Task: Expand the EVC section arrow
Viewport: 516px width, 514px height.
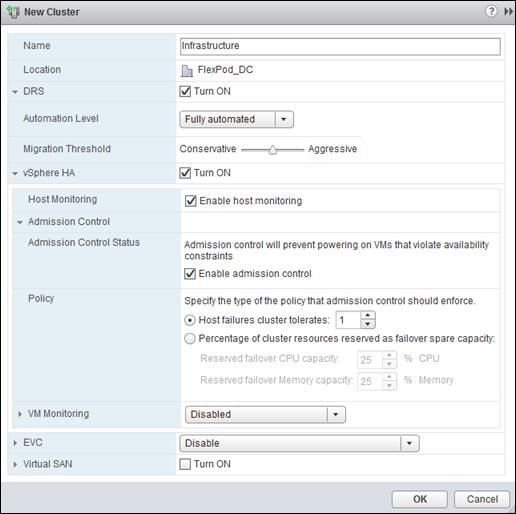Action: click(15, 443)
